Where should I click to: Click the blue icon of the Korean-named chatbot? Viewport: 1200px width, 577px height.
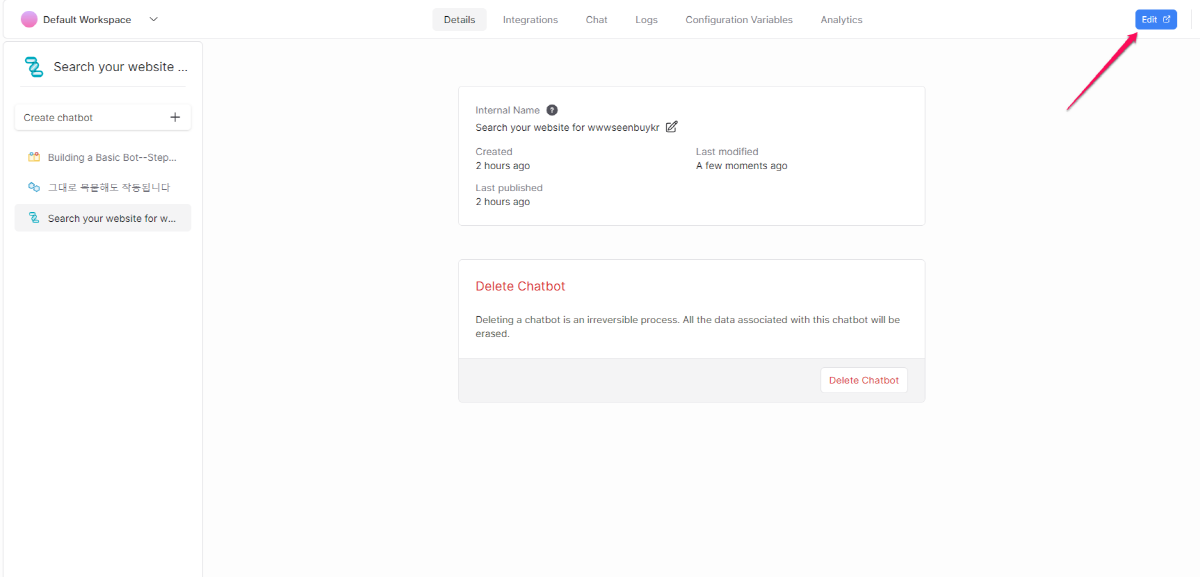coord(34,187)
